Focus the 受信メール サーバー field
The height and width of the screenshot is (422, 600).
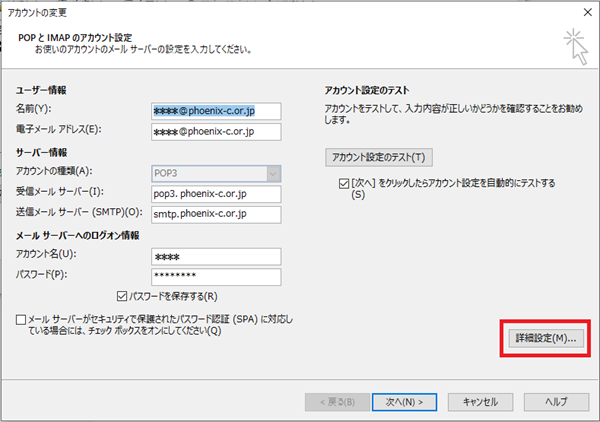point(216,192)
